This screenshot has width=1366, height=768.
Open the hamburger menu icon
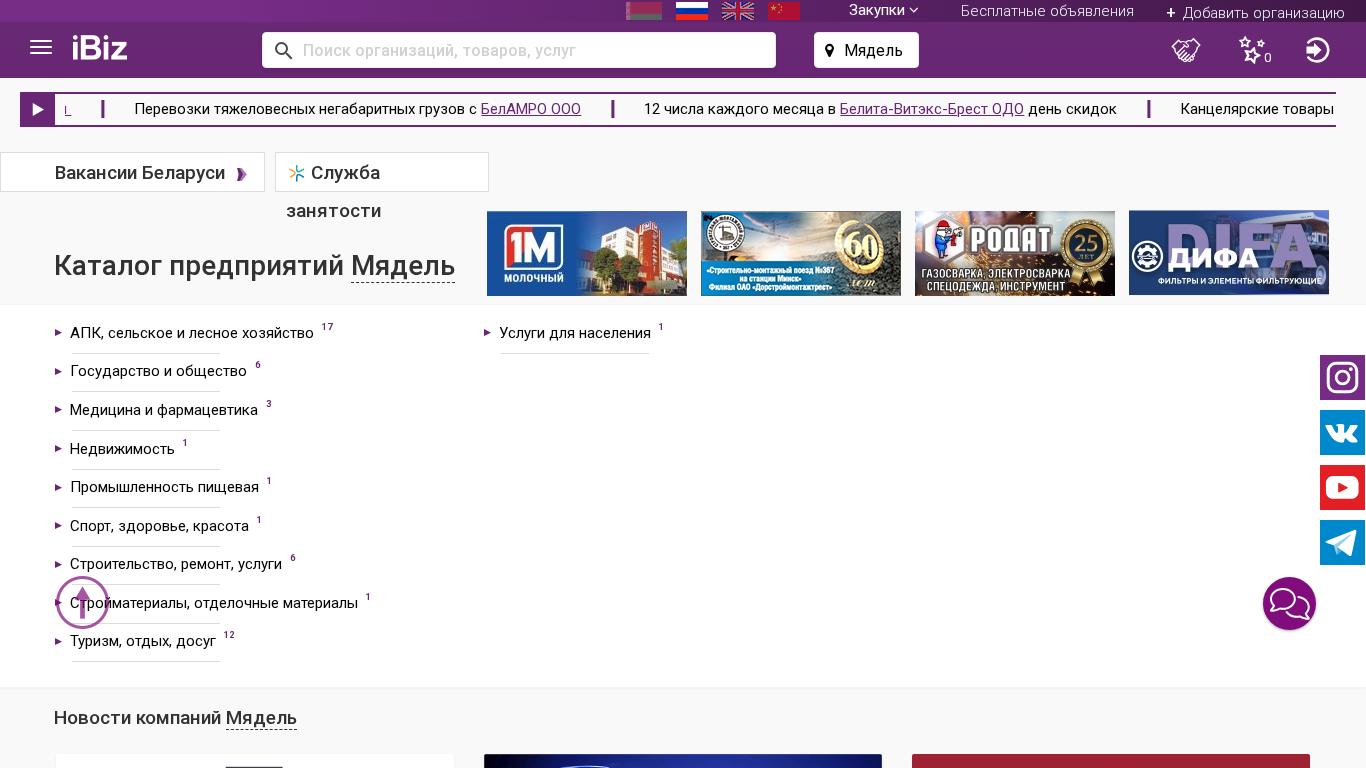pyautogui.click(x=41, y=48)
